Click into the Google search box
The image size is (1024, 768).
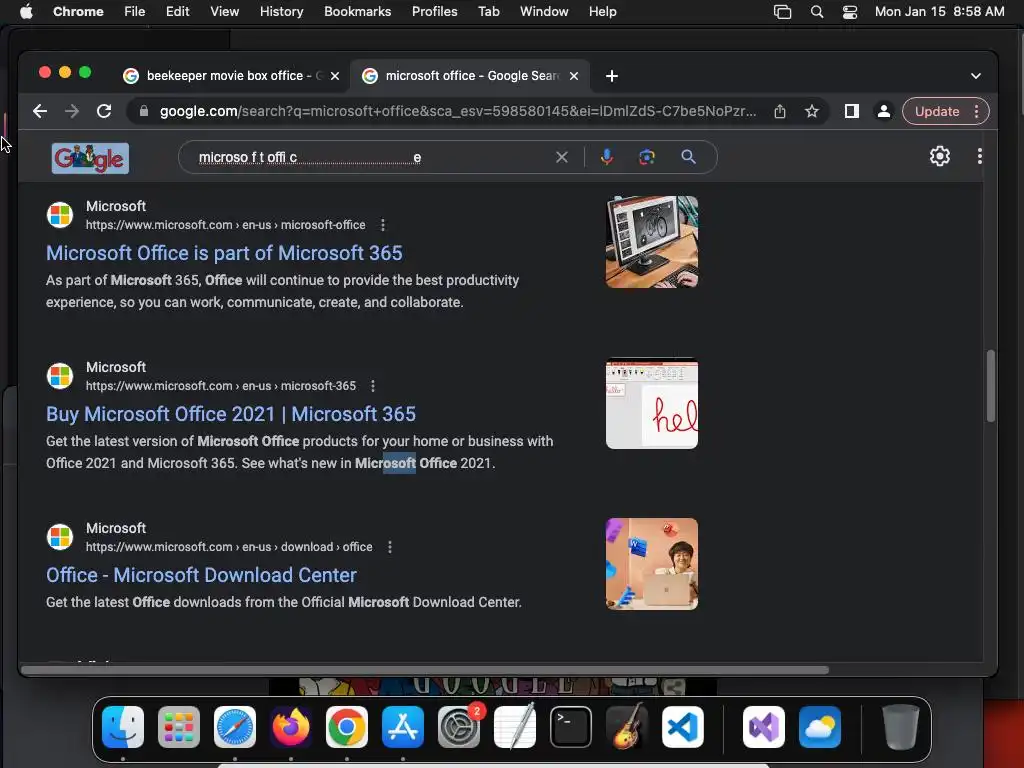tap(372, 157)
